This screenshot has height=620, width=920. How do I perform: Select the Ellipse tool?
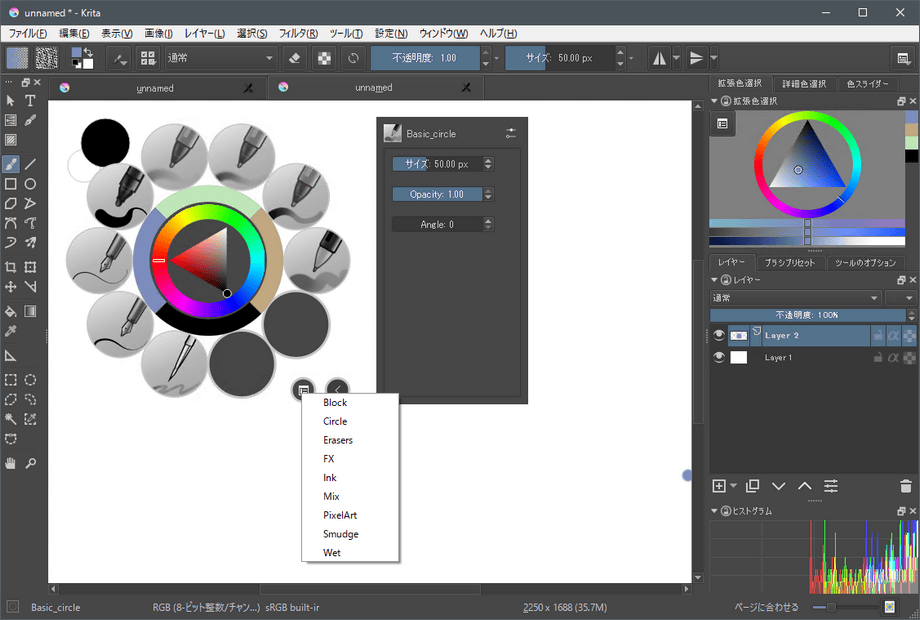pos(30,184)
